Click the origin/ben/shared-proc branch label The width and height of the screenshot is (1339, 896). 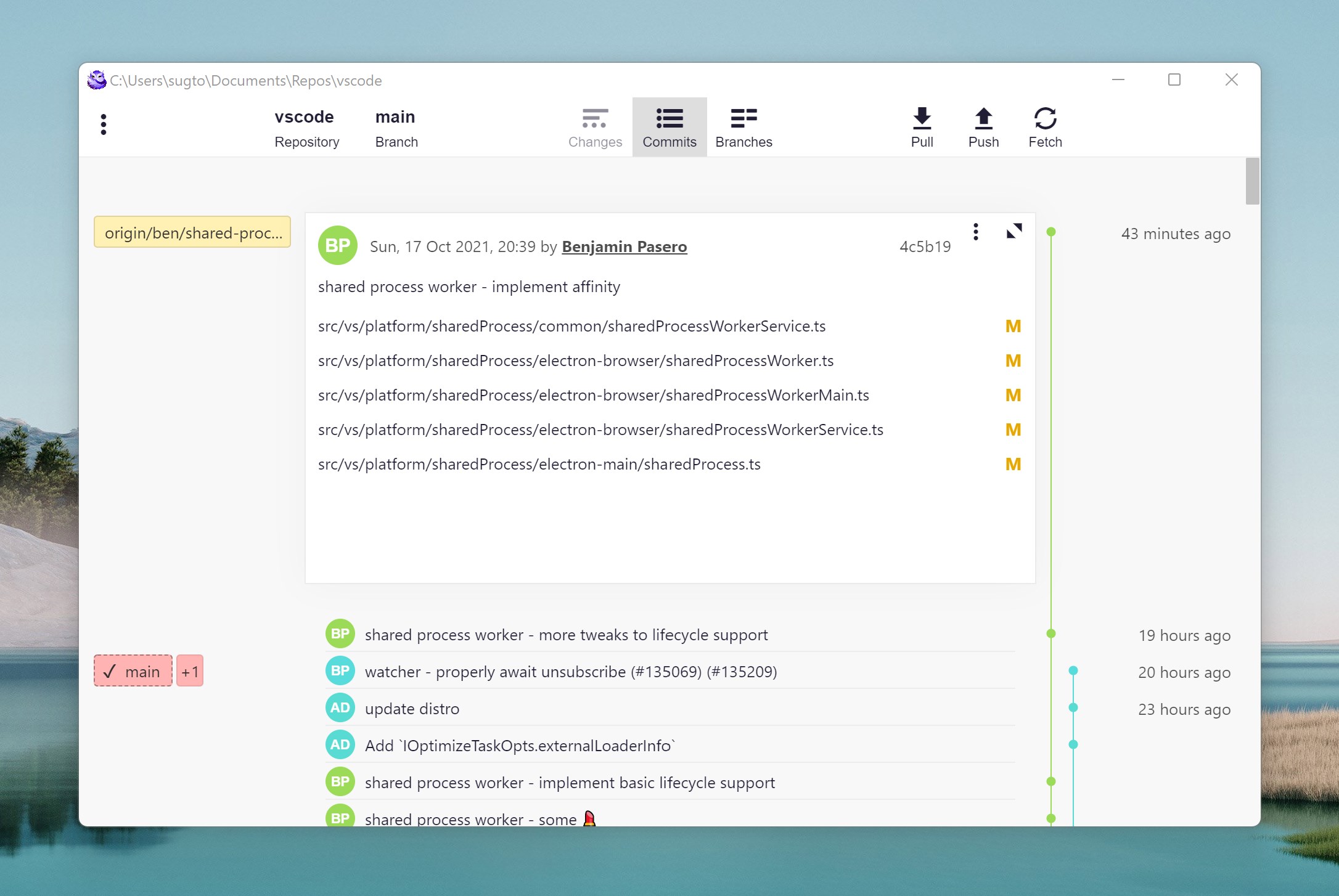pos(192,232)
